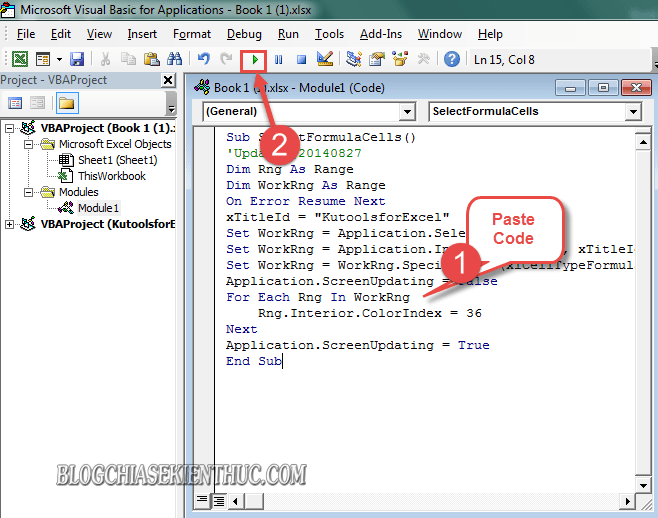Save the workbook with the floppy icon
Screen dimensions: 658x518
pos(77,59)
